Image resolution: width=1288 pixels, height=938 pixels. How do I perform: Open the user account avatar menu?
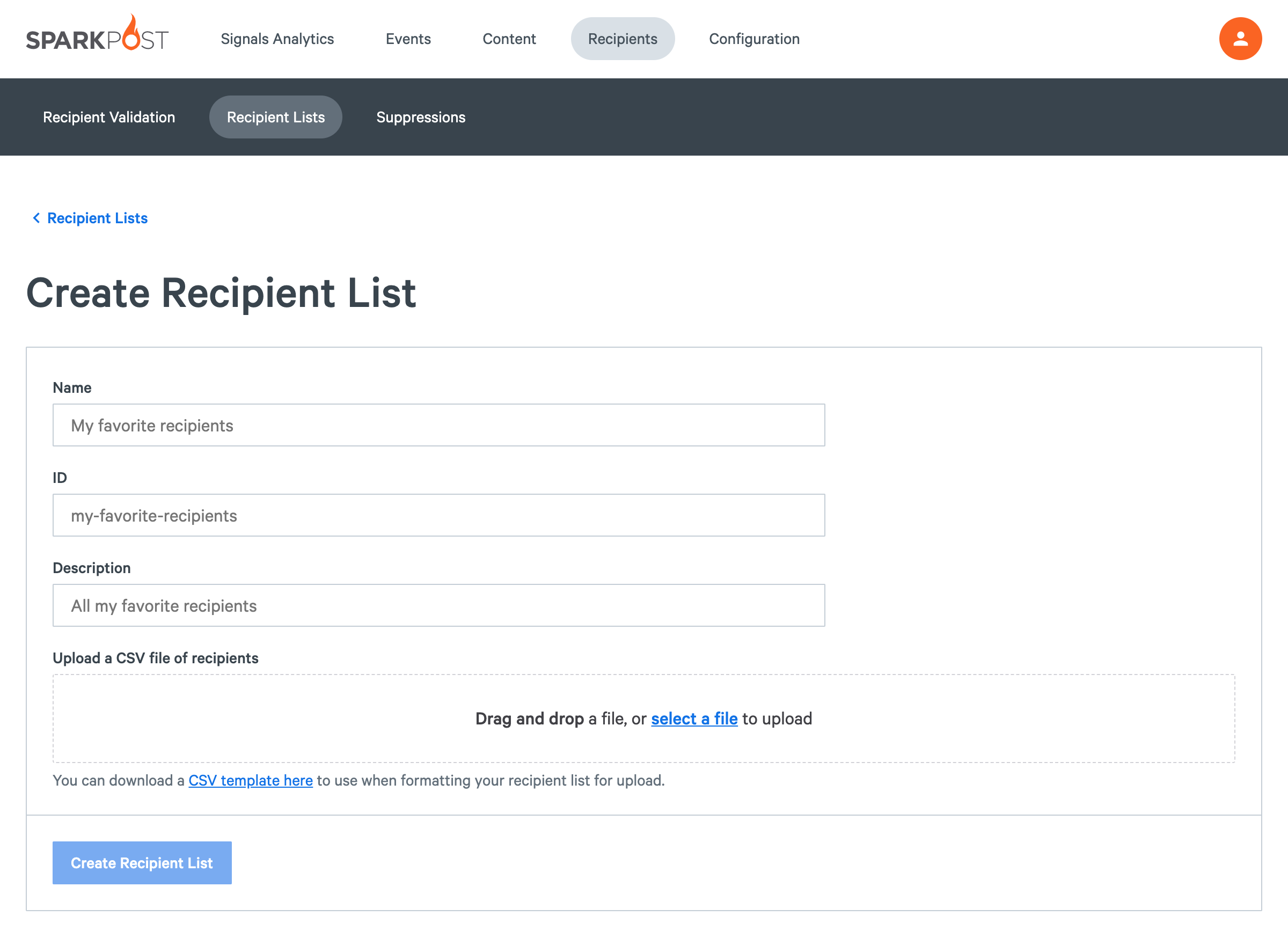(1240, 39)
